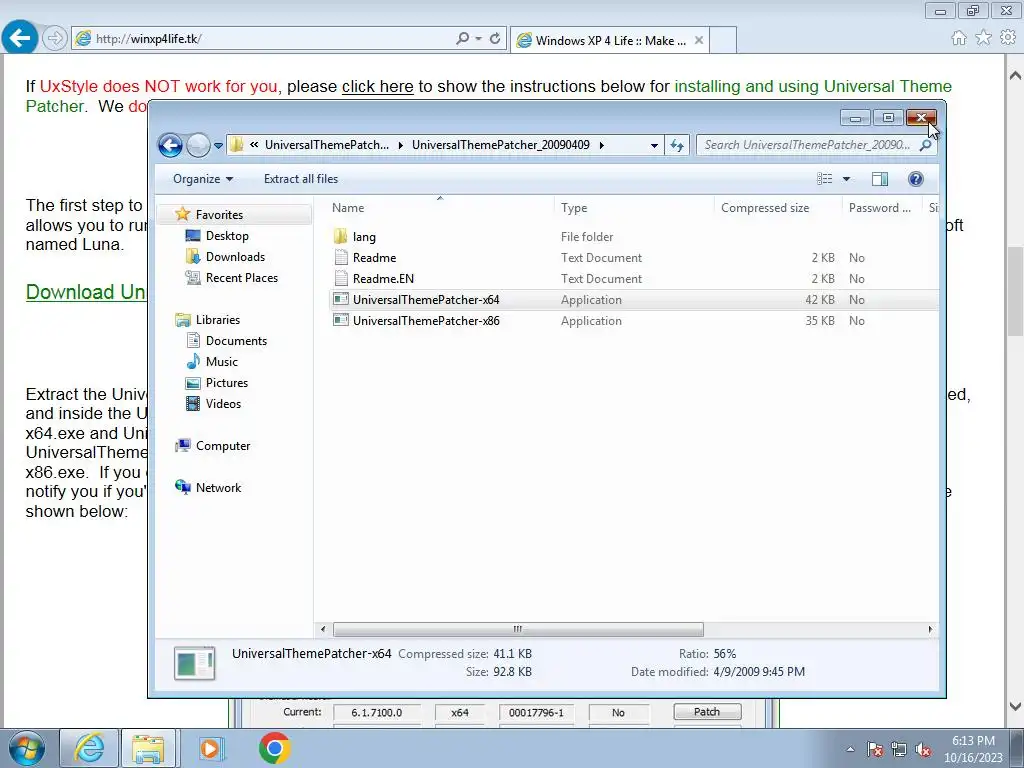The image size is (1024, 768).
Task: Select UniversalThemePatcher-x64 application icon
Action: (x=341, y=299)
